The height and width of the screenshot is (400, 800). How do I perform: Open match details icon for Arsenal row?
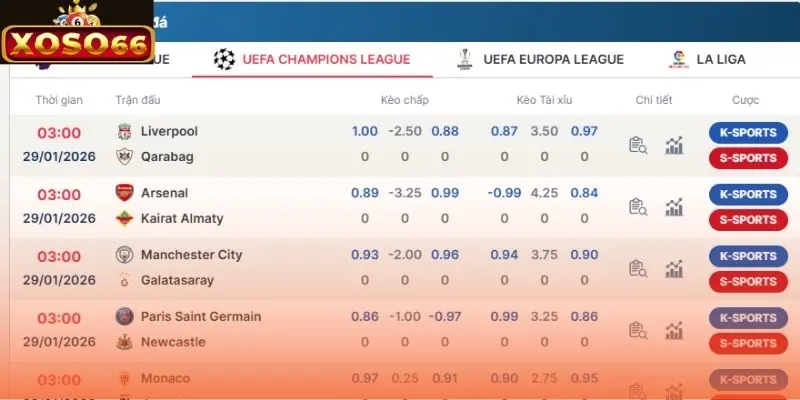[637, 207]
